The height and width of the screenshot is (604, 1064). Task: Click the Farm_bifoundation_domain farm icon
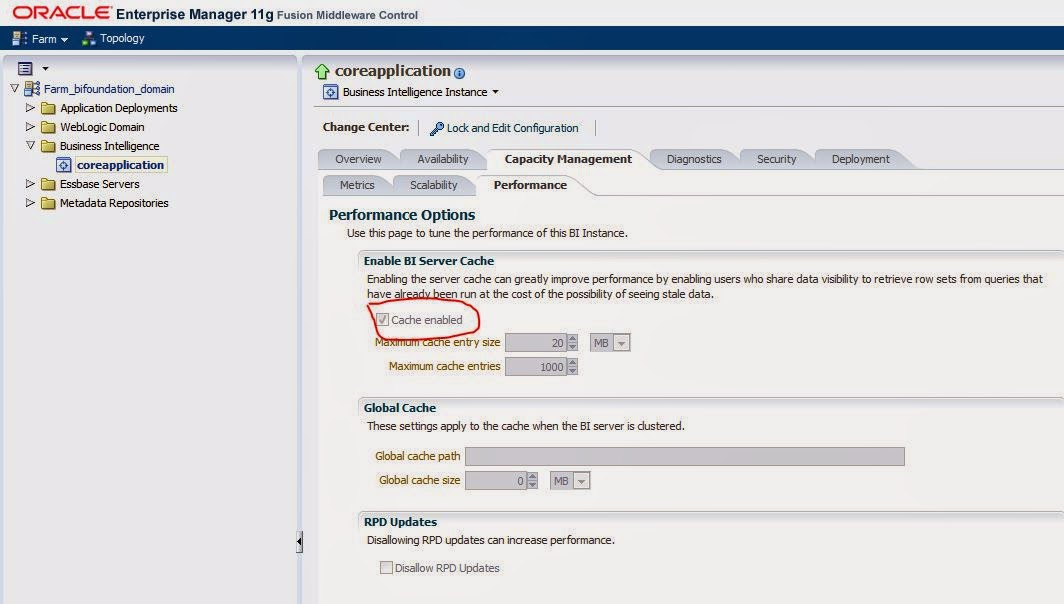(x=32, y=89)
